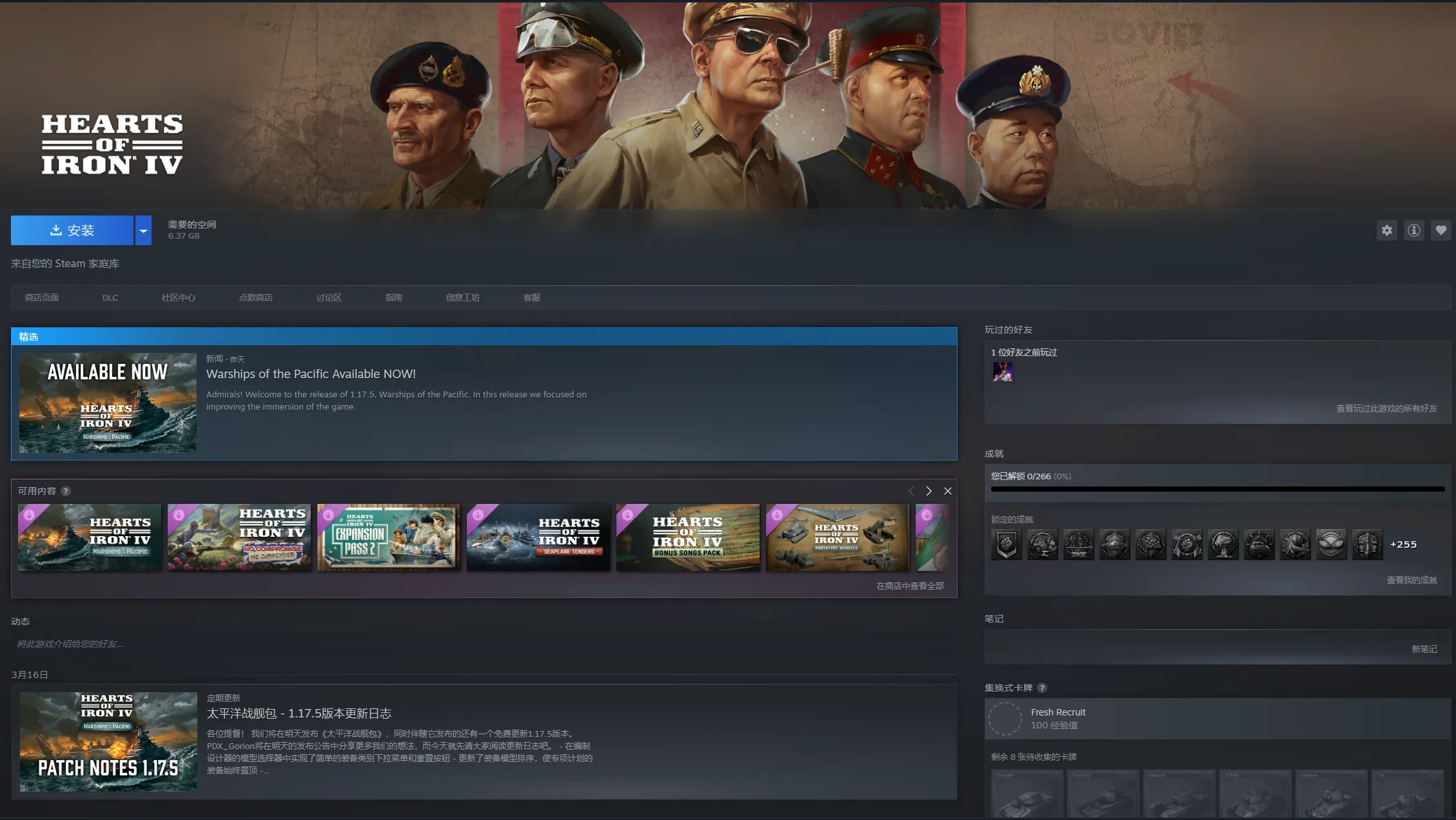
Task: Show the previous available content
Action: point(911,491)
